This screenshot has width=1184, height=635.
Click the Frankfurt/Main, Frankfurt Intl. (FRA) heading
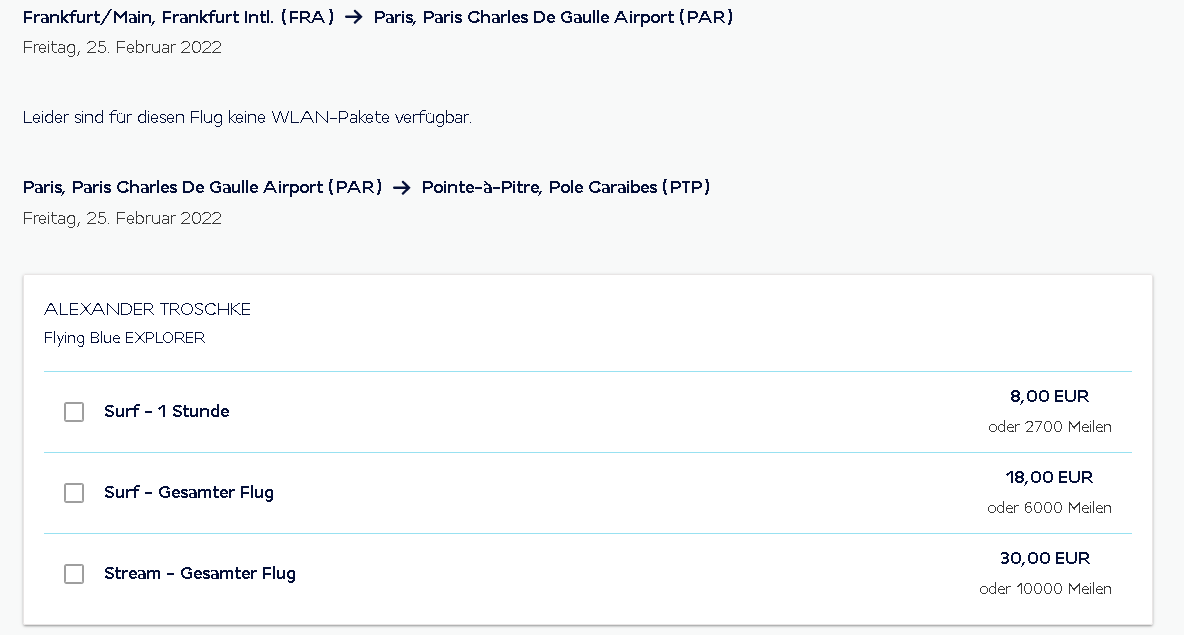[178, 18]
